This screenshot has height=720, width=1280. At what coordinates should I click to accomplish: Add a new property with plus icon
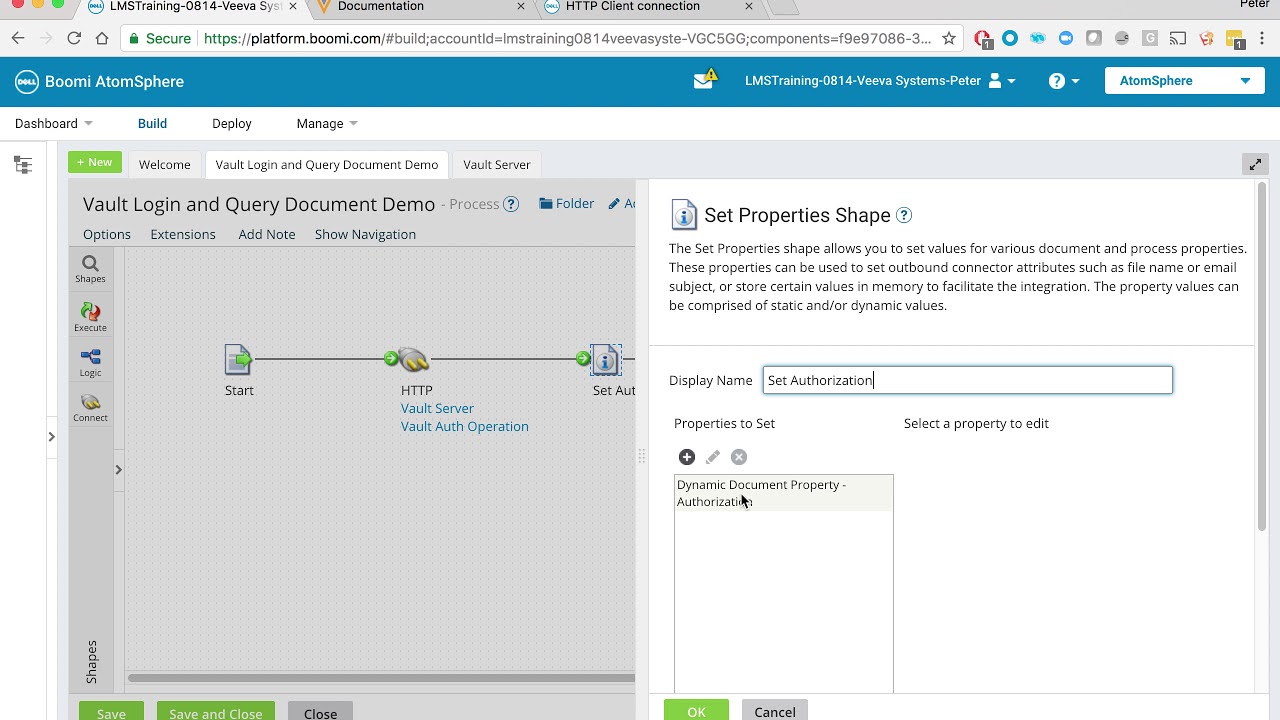(687, 457)
